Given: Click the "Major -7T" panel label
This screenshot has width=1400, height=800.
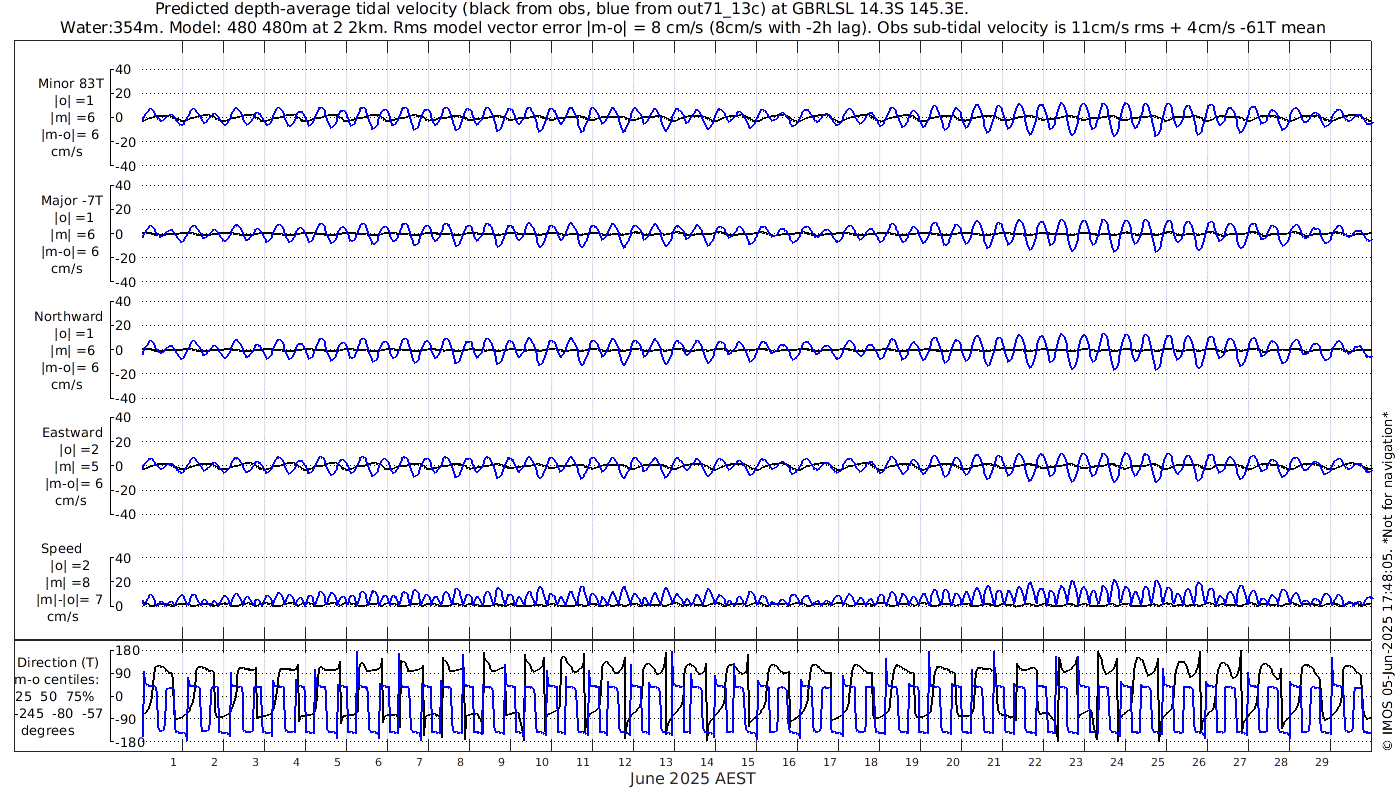Looking at the screenshot, I should tap(70, 201).
